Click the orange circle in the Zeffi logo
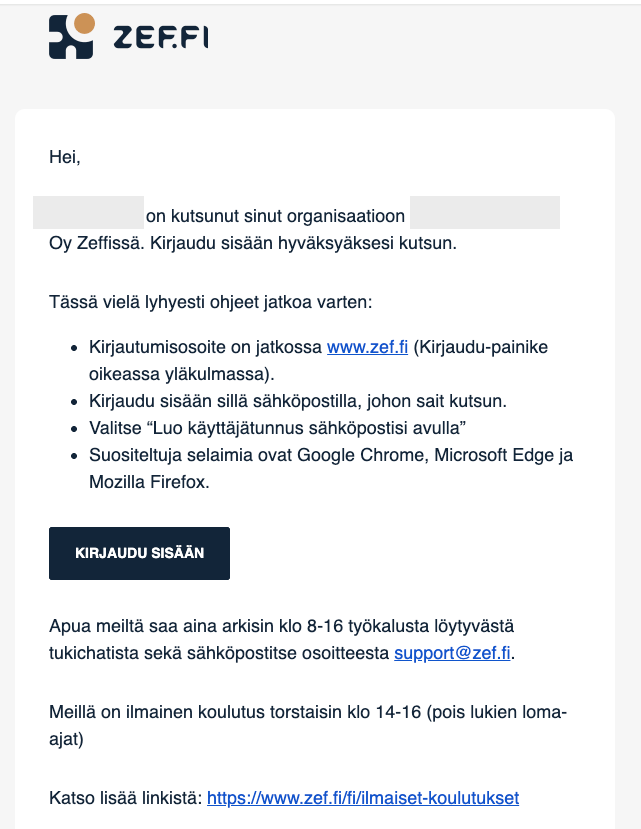 click(84, 24)
